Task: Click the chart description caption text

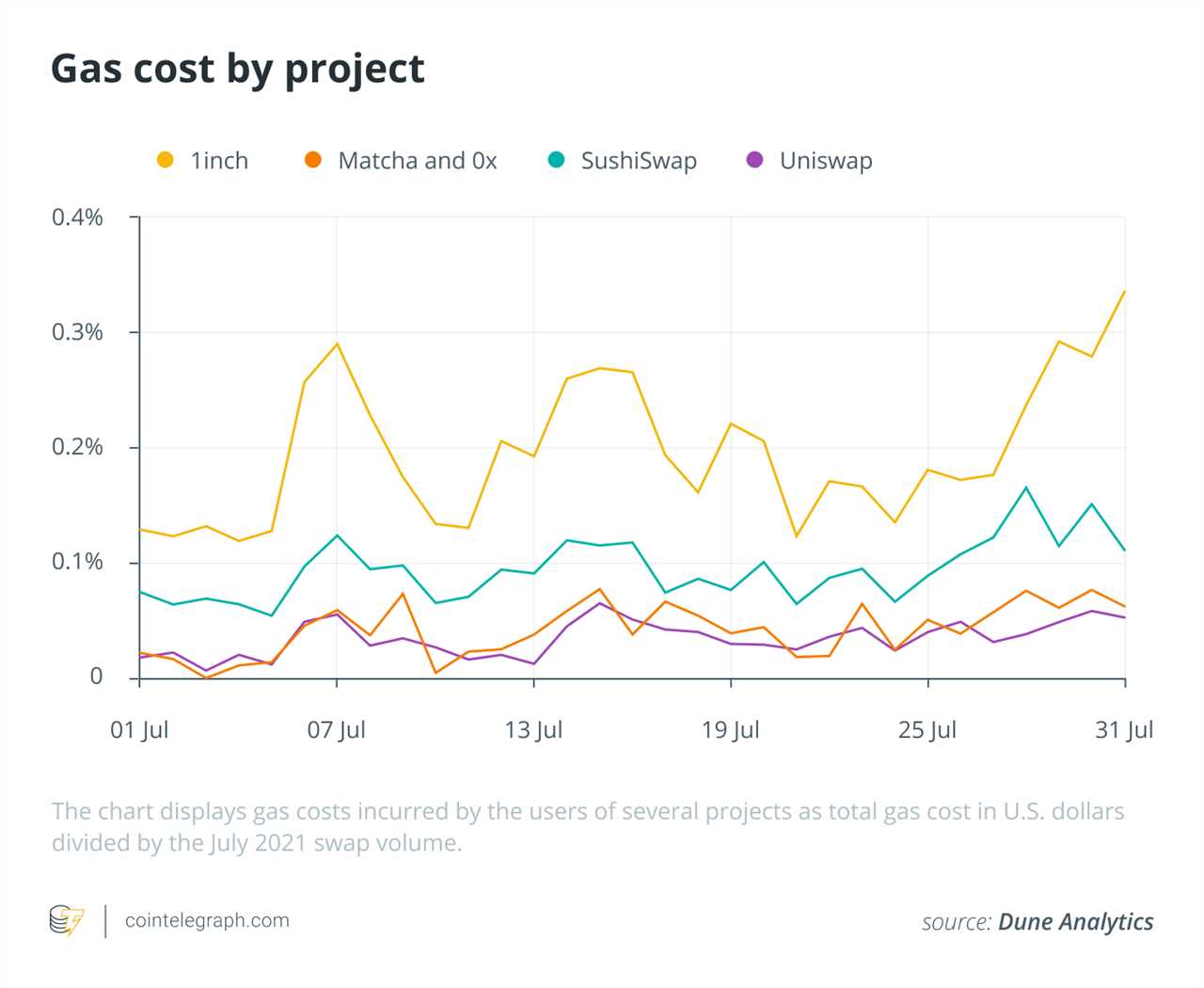Action: (588, 827)
